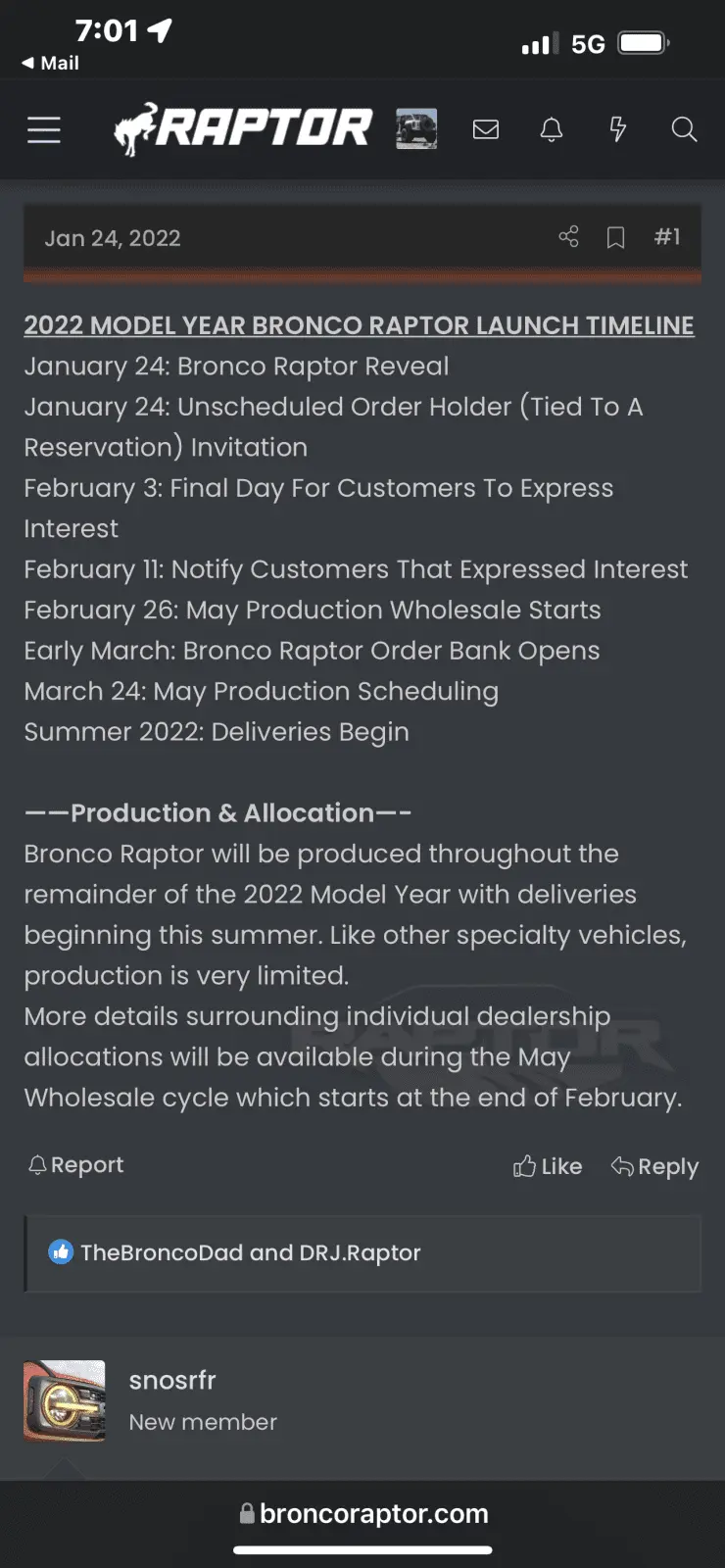Open the post #1 permalink
This screenshot has width=725, height=1568.
(667, 236)
